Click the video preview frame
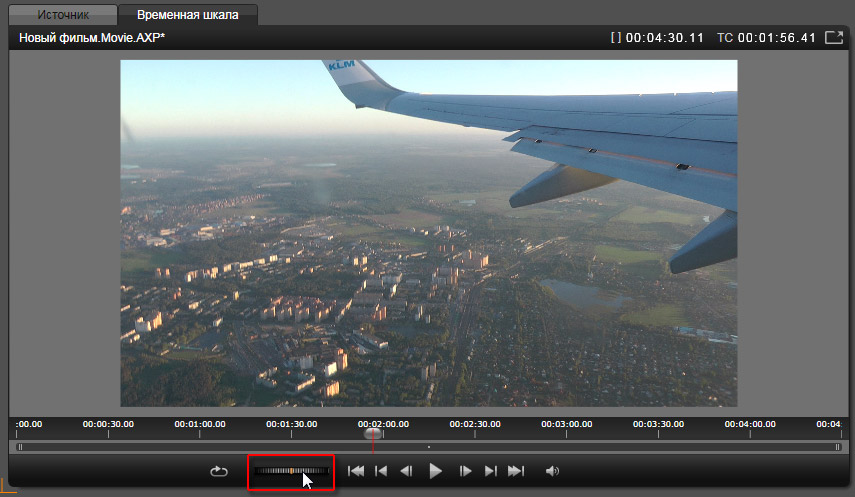The image size is (855, 497). pyautogui.click(x=429, y=233)
